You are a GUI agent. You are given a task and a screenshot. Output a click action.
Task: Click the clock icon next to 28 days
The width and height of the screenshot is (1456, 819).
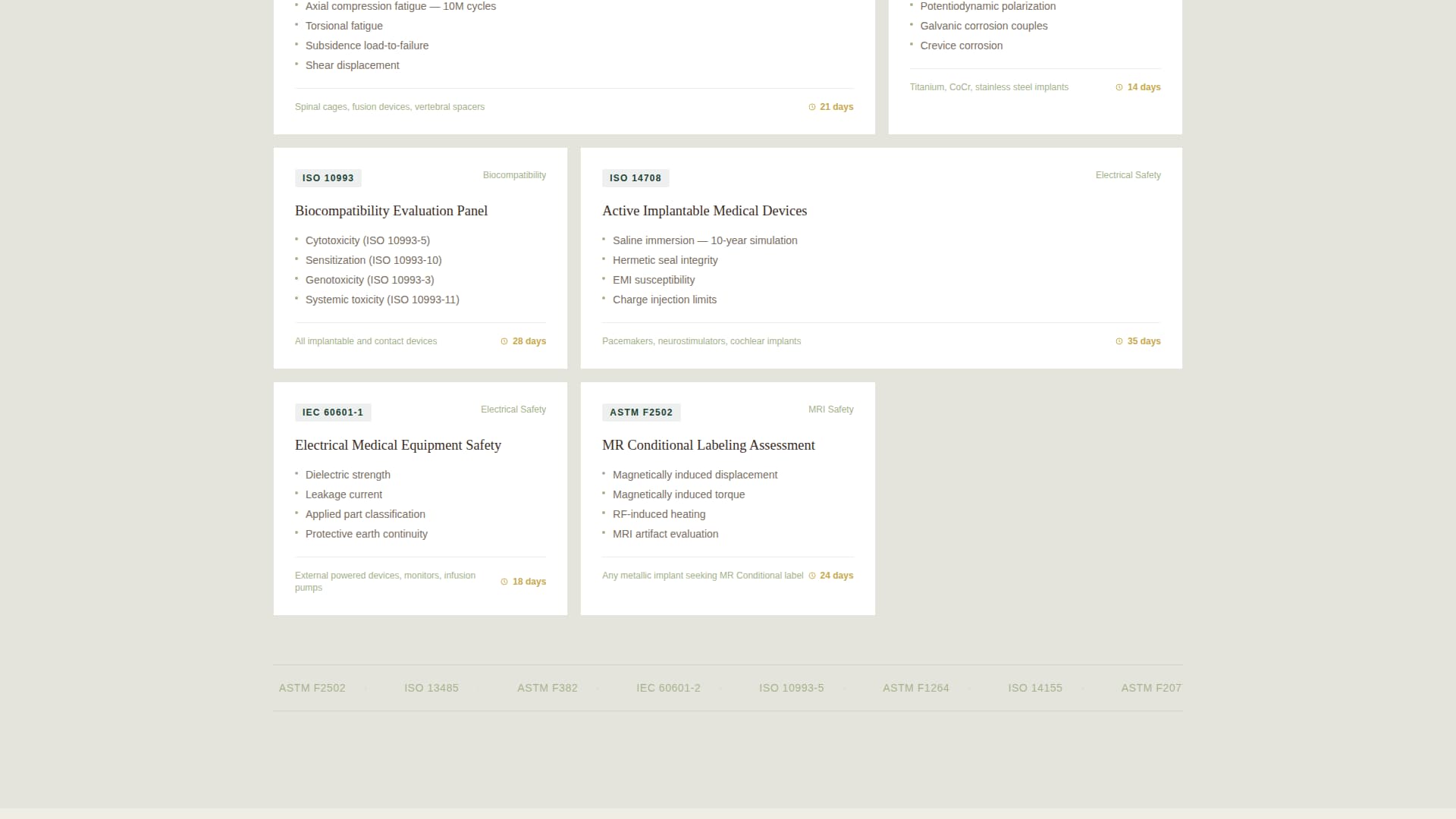point(505,341)
